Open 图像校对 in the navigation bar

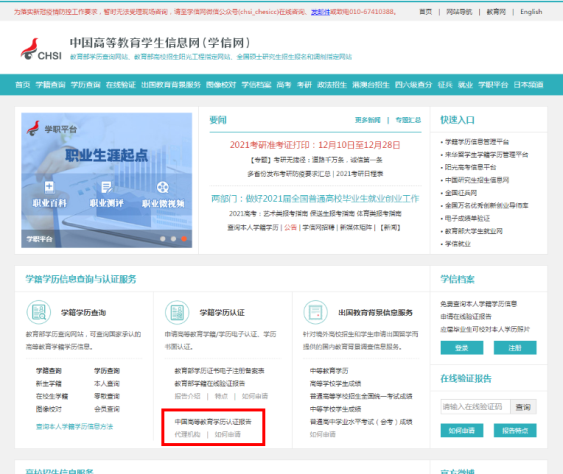coord(221,85)
